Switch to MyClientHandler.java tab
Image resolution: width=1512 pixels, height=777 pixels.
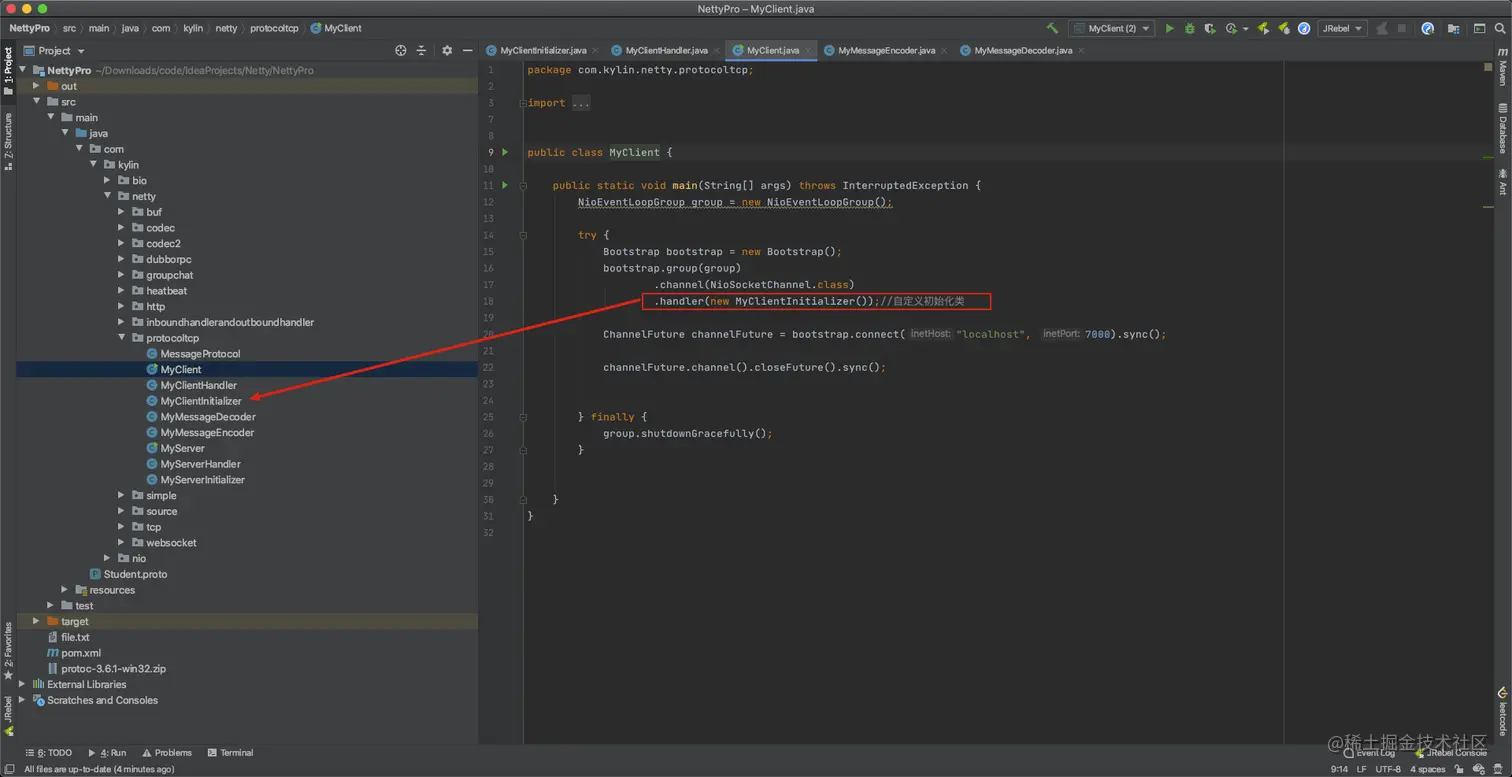click(x=665, y=50)
